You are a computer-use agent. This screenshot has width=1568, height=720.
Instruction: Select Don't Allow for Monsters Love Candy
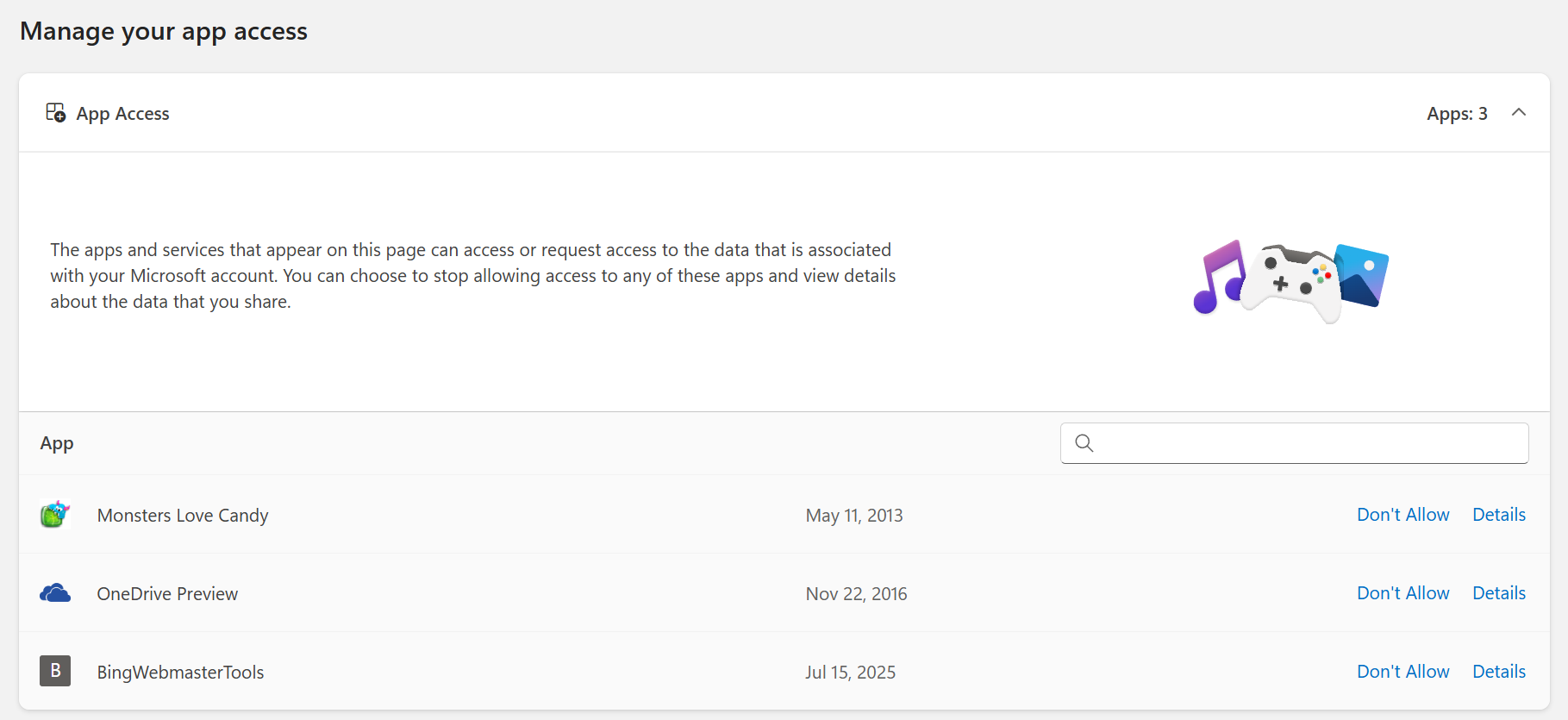[1403, 515]
